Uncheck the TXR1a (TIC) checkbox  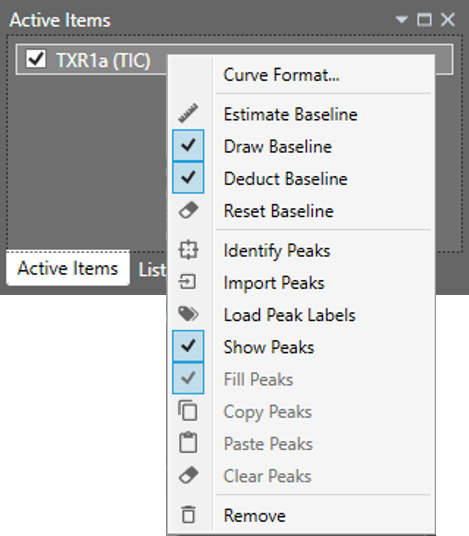(x=36, y=59)
